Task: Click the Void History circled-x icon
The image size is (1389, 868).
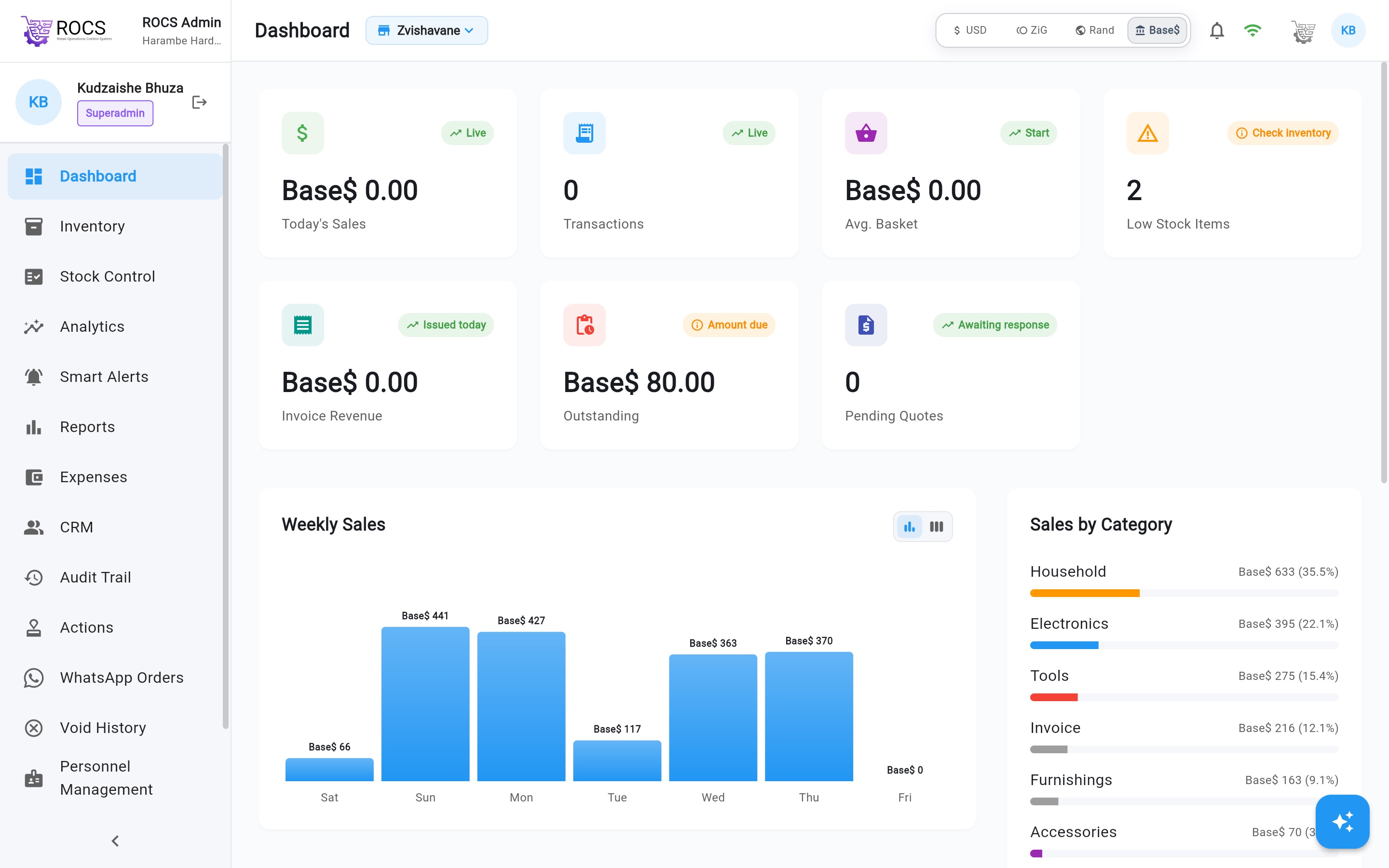Action: point(34,728)
